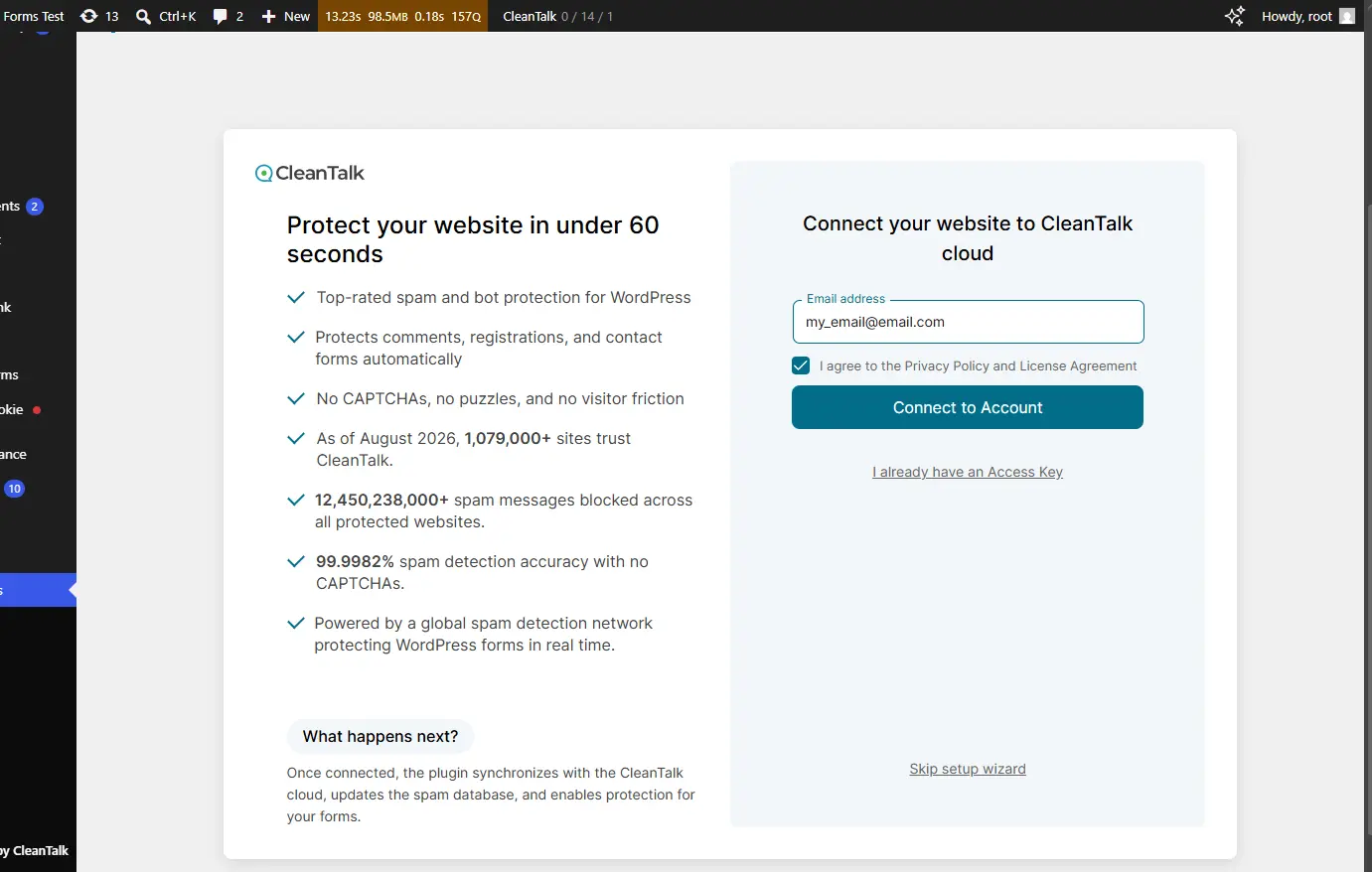Click Top-rated spam and bot protection text
The height and width of the screenshot is (872, 1372).
(x=504, y=297)
